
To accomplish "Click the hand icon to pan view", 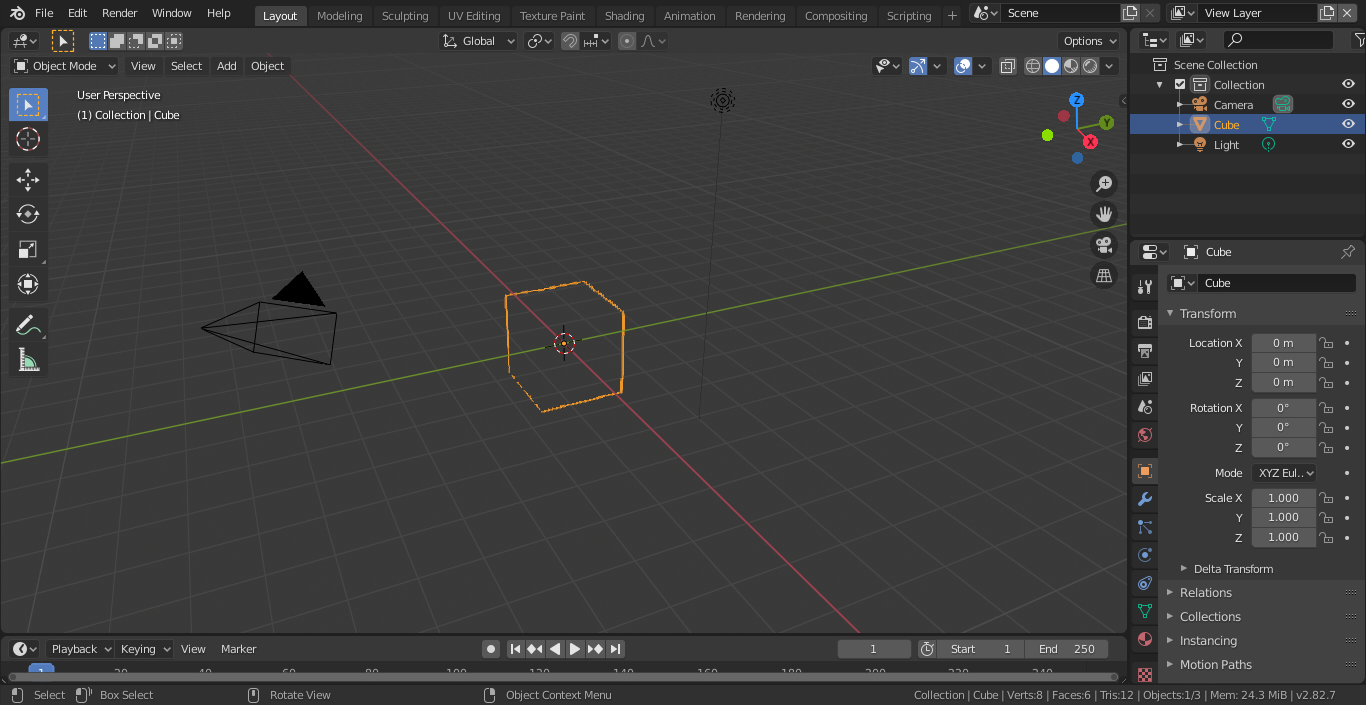I will point(1104,214).
